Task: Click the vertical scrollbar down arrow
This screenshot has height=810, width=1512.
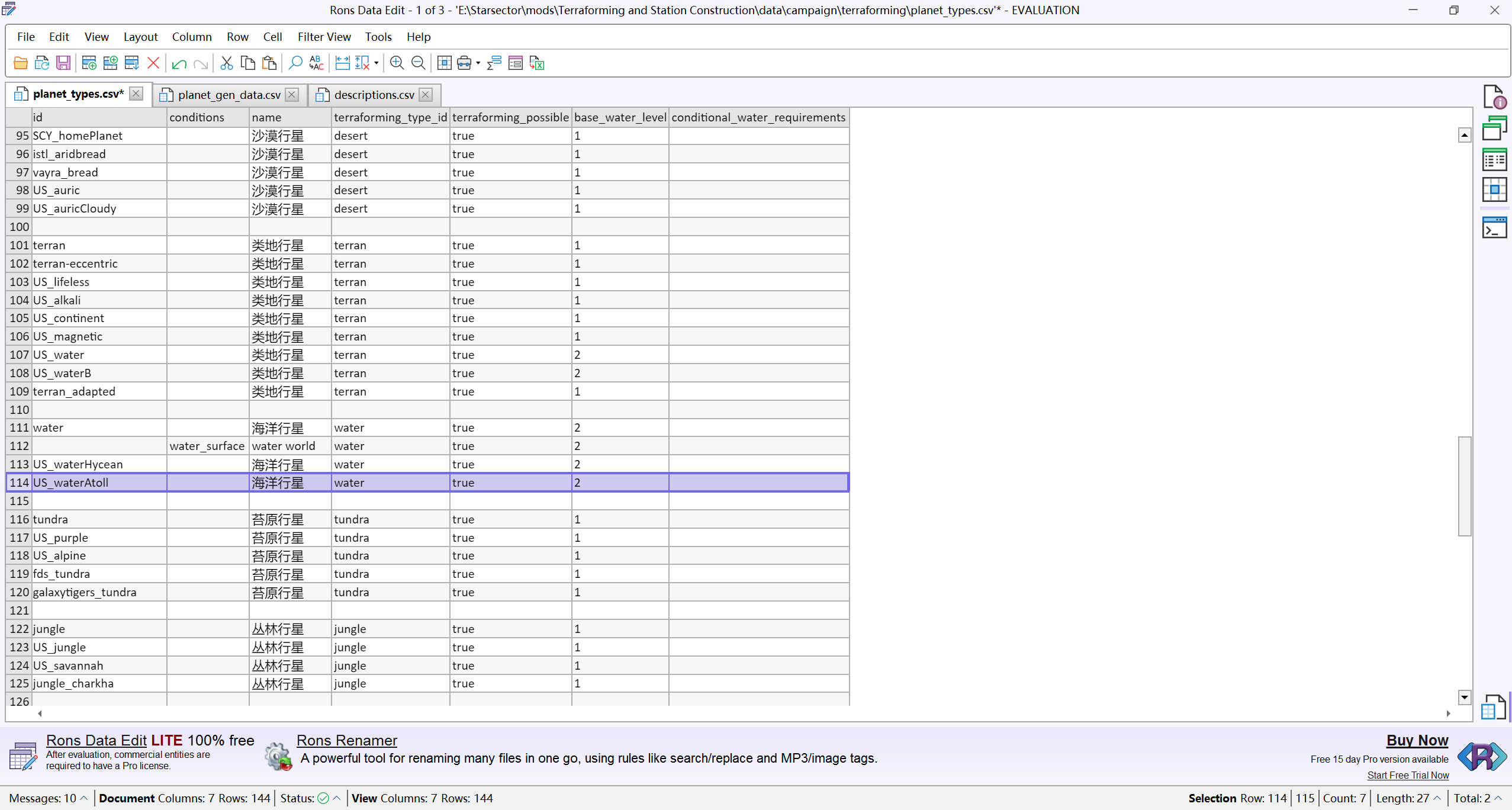Action: 1465,697
